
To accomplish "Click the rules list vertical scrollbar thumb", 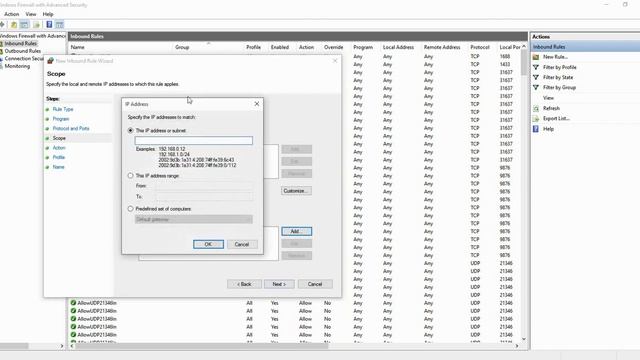I will pyautogui.click(x=524, y=62).
